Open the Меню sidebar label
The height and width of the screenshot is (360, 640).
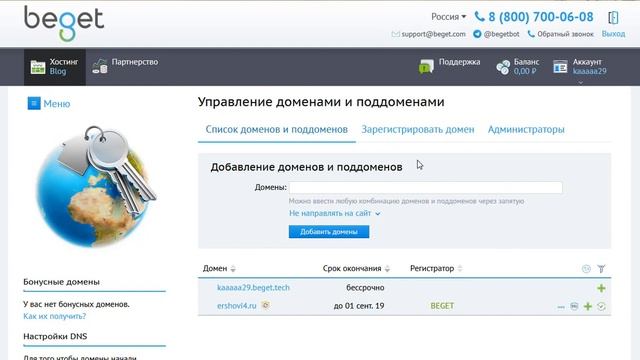pyautogui.click(x=57, y=104)
